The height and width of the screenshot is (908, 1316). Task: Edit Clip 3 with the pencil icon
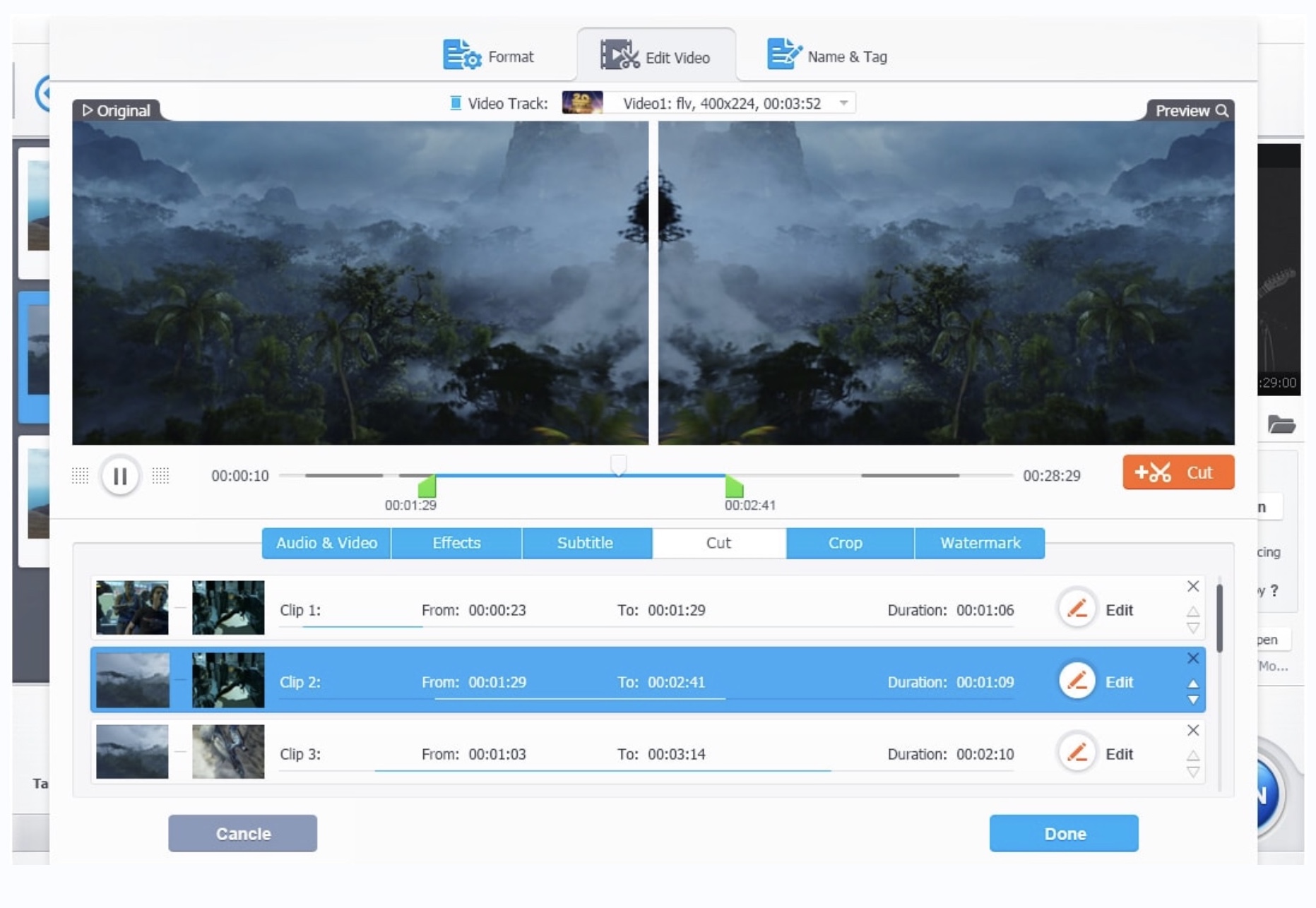coord(1077,753)
